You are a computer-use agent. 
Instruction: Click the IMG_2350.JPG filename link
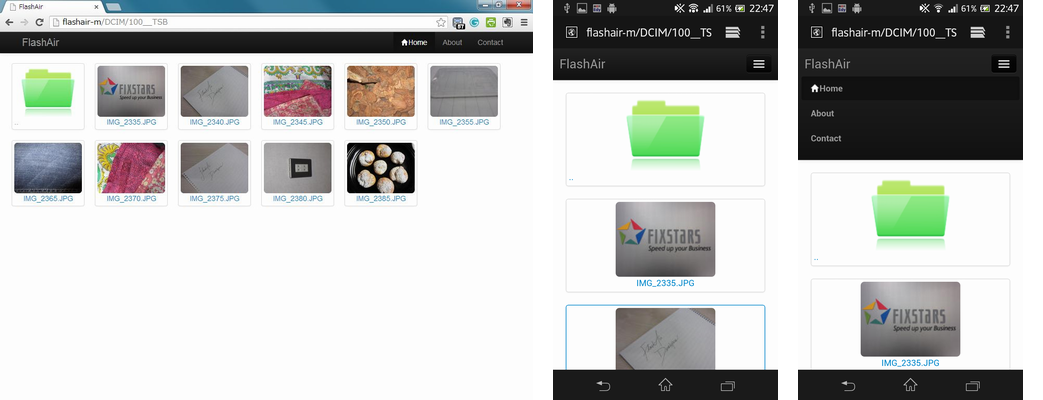coord(381,122)
